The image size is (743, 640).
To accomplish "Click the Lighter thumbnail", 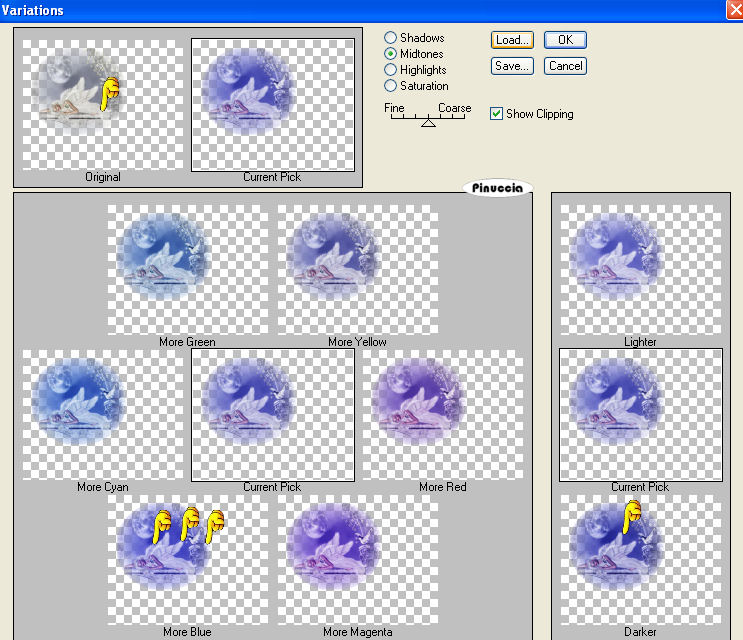I will (x=641, y=270).
